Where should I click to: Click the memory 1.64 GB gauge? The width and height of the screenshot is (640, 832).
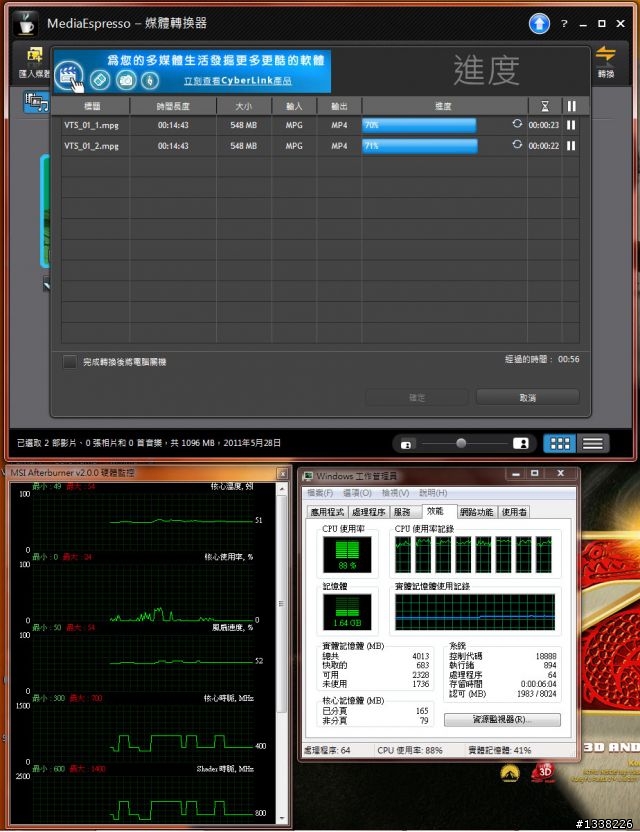[x=347, y=611]
